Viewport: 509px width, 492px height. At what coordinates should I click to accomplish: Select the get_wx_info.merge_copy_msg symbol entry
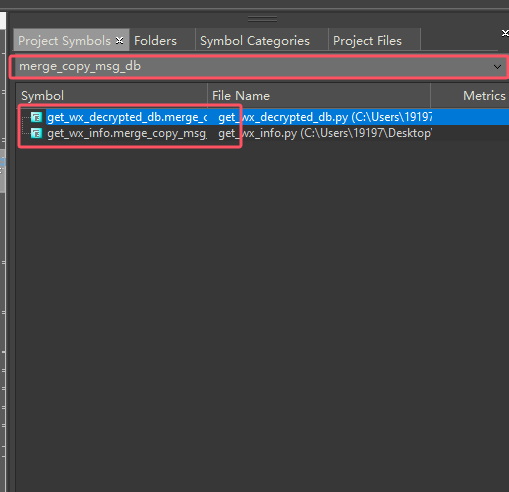pyautogui.click(x=127, y=133)
